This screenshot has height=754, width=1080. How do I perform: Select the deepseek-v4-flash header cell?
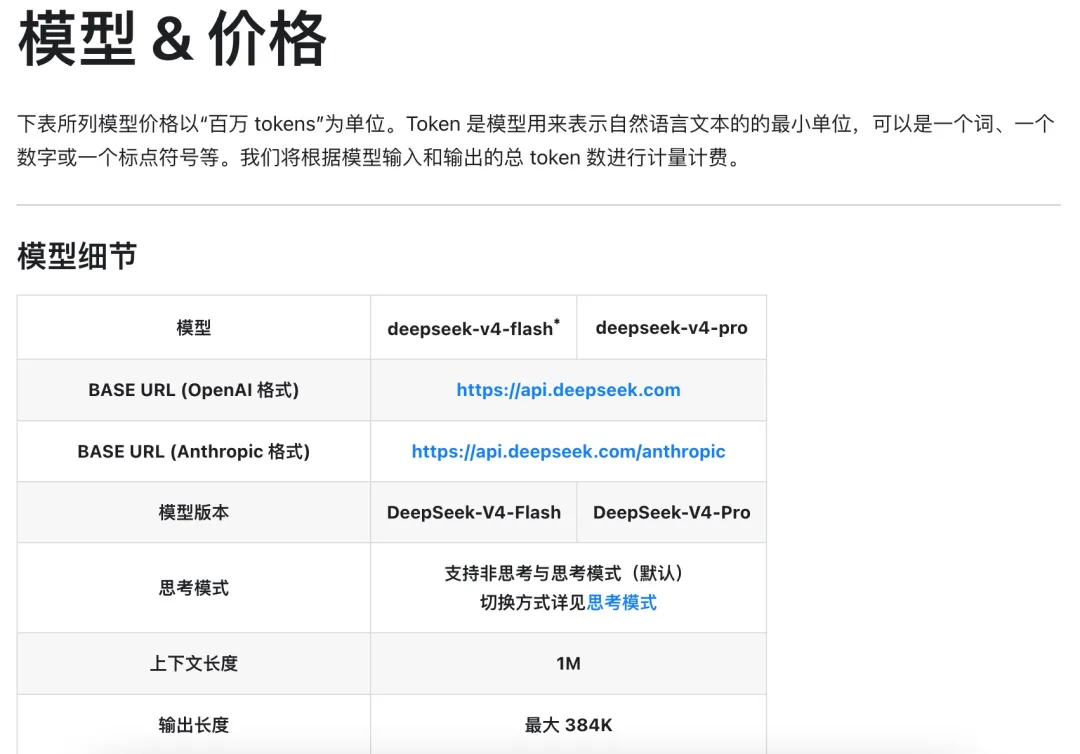(x=474, y=328)
